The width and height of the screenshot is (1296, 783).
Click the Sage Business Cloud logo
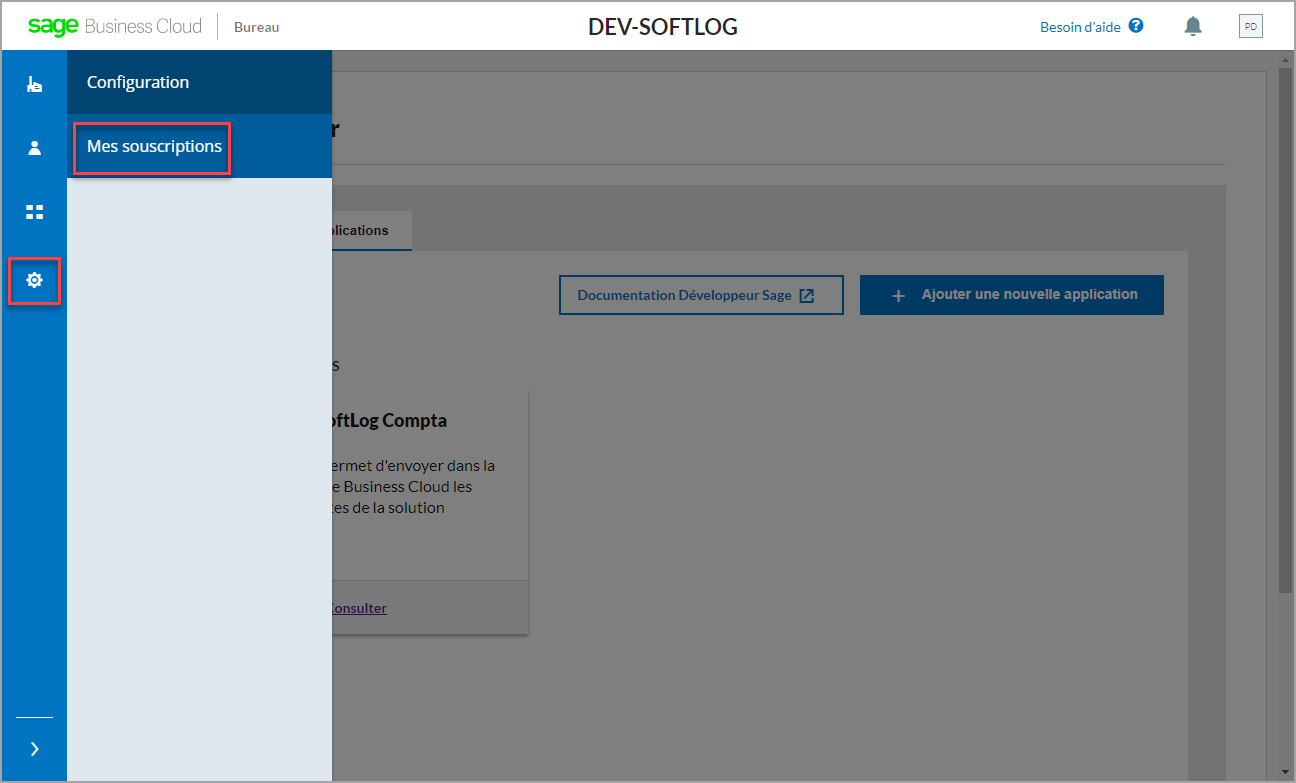(x=114, y=27)
